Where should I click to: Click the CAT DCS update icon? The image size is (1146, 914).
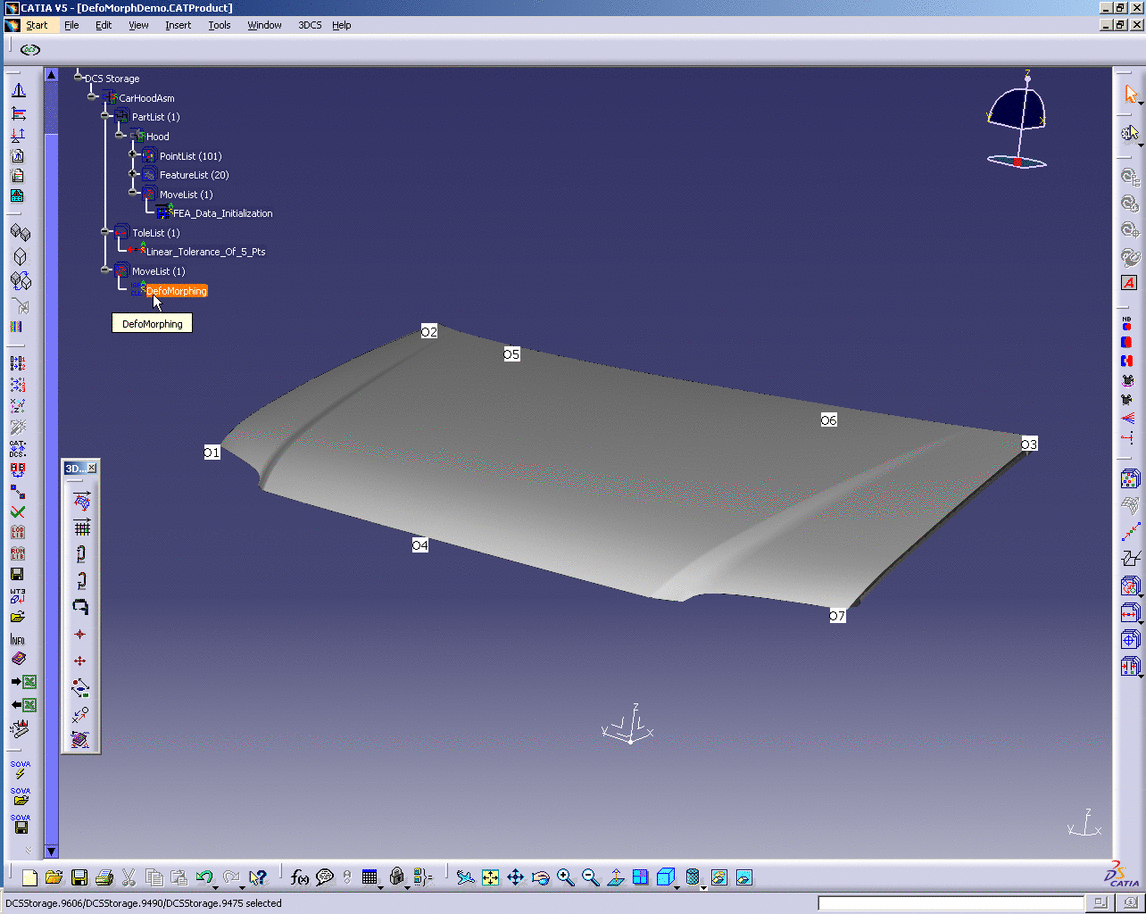pyautogui.click(x=18, y=449)
